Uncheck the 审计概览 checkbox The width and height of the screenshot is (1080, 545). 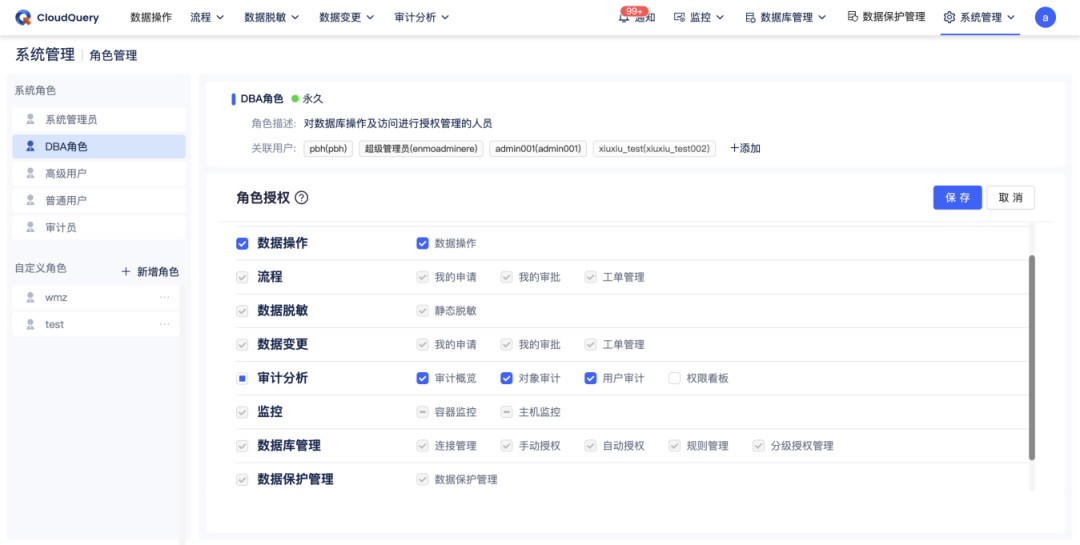click(x=422, y=378)
